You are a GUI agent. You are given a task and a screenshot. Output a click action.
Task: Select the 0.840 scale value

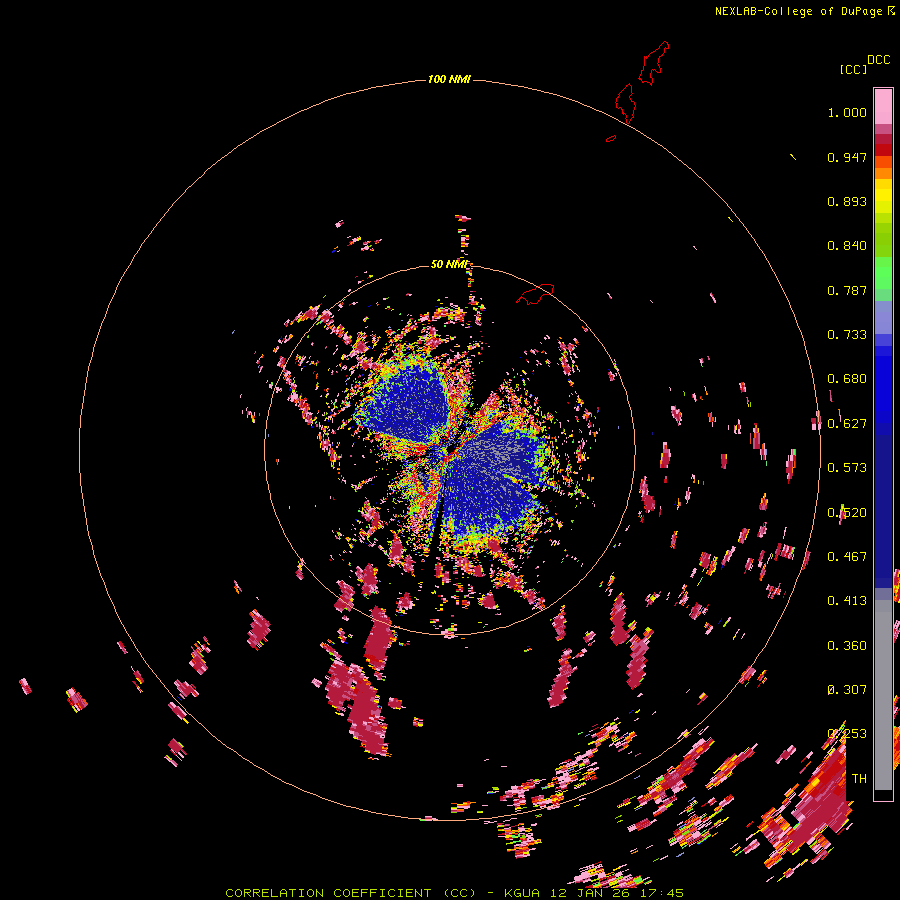[847, 246]
